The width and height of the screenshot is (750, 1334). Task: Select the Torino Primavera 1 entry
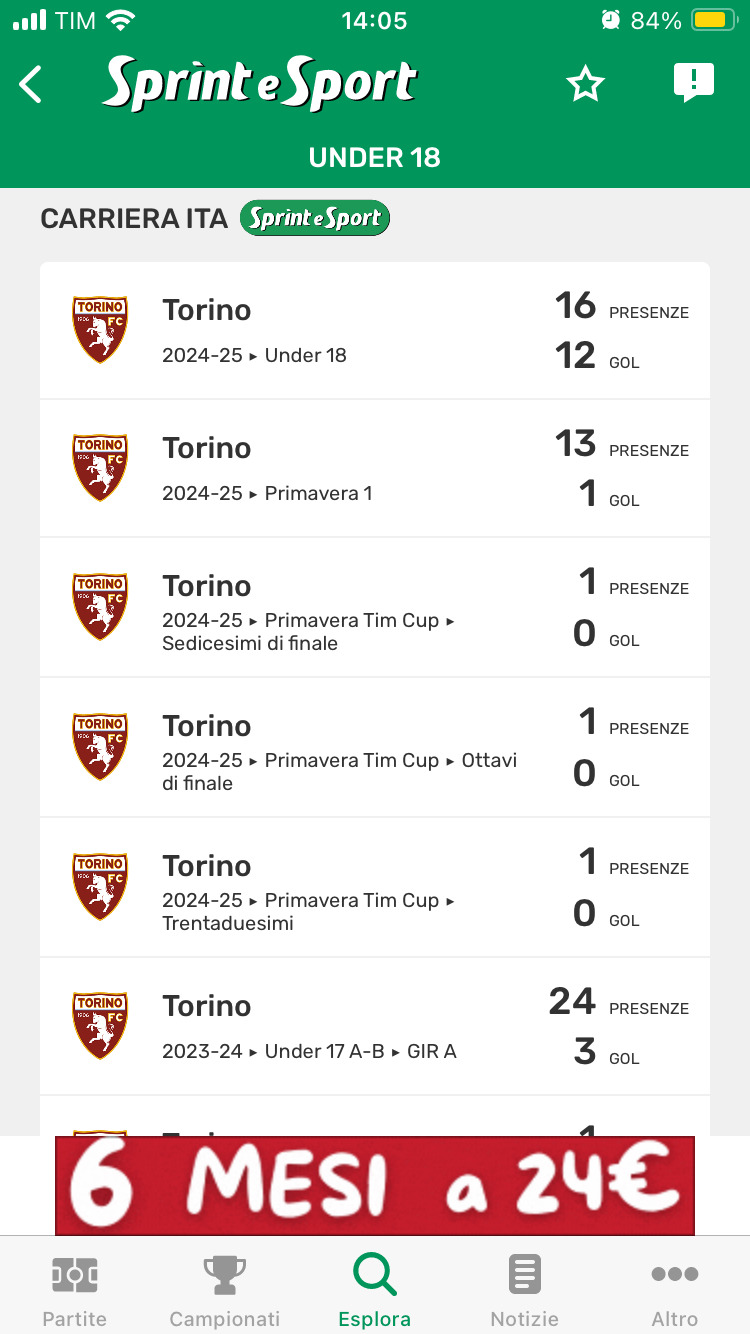pyautogui.click(x=375, y=468)
